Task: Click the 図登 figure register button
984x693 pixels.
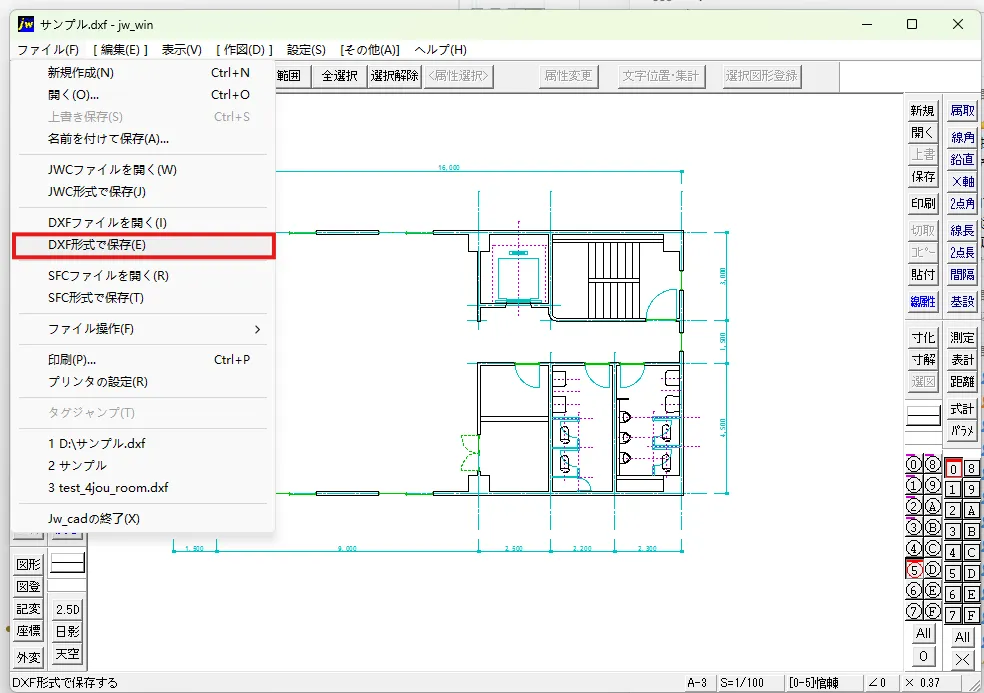Action: coord(28,586)
